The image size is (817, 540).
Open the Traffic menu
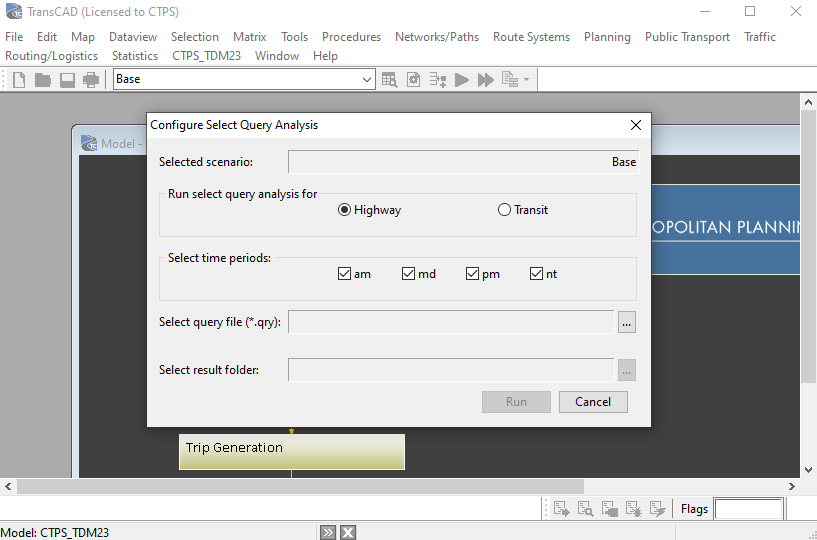point(760,37)
